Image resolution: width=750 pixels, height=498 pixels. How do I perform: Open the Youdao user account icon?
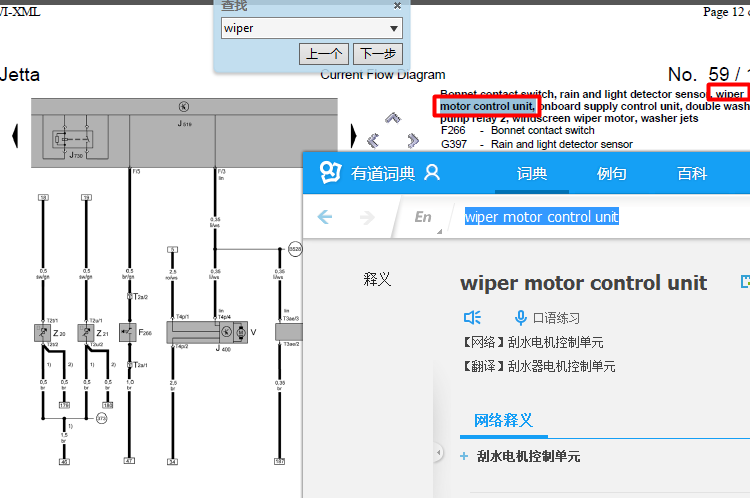pos(432,173)
